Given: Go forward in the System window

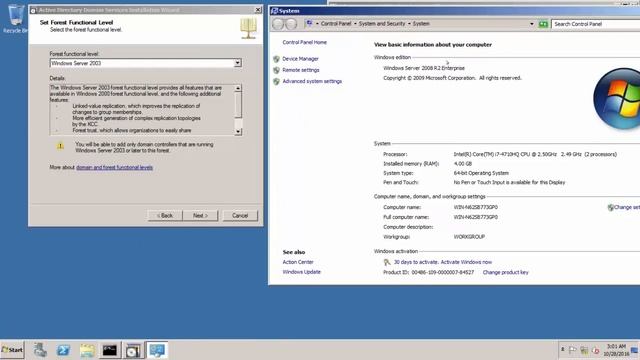Looking at the screenshot, I should click(291, 24).
